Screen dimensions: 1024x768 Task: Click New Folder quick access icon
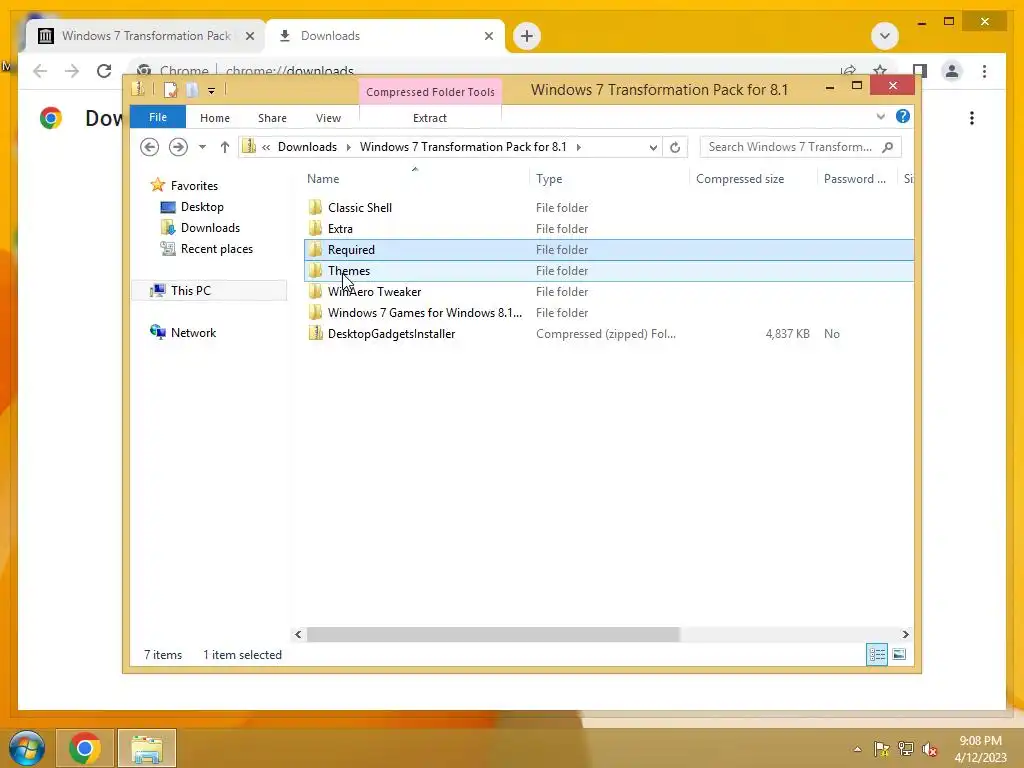[191, 89]
